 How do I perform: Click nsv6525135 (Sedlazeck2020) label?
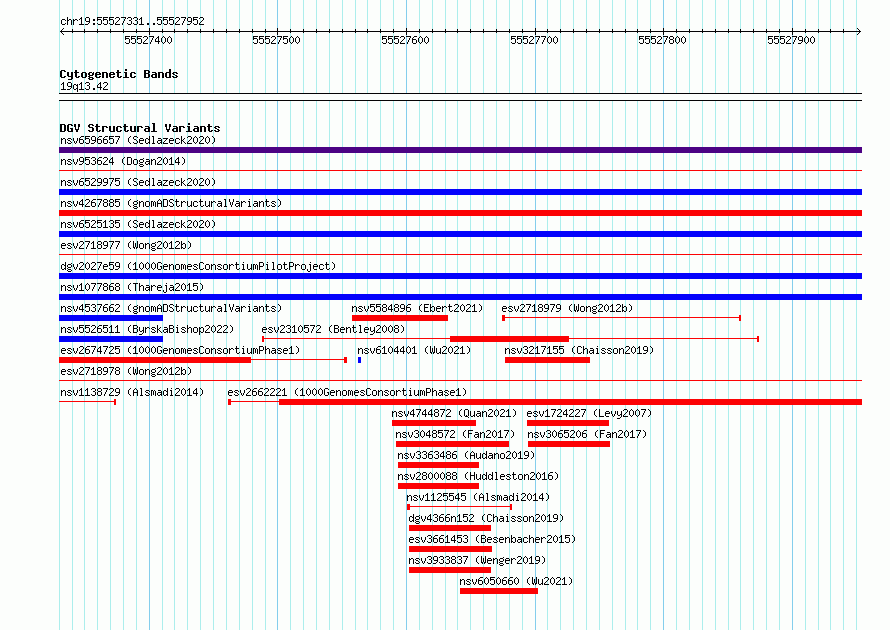point(138,224)
